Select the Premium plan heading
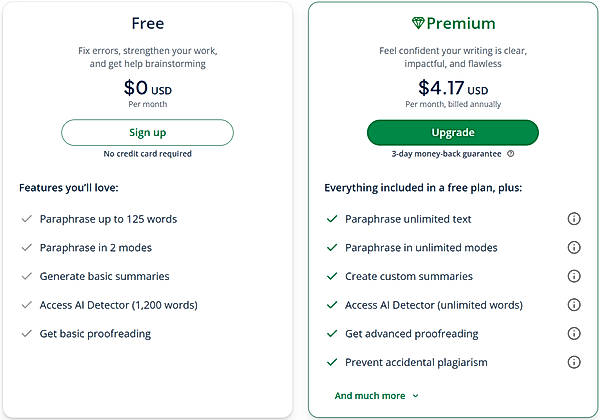The width and height of the screenshot is (600, 420). tap(462, 23)
